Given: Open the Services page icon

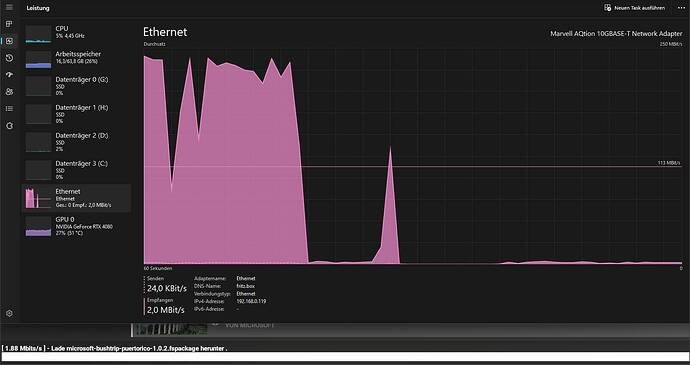Looking at the screenshot, I should pyautogui.click(x=9, y=126).
